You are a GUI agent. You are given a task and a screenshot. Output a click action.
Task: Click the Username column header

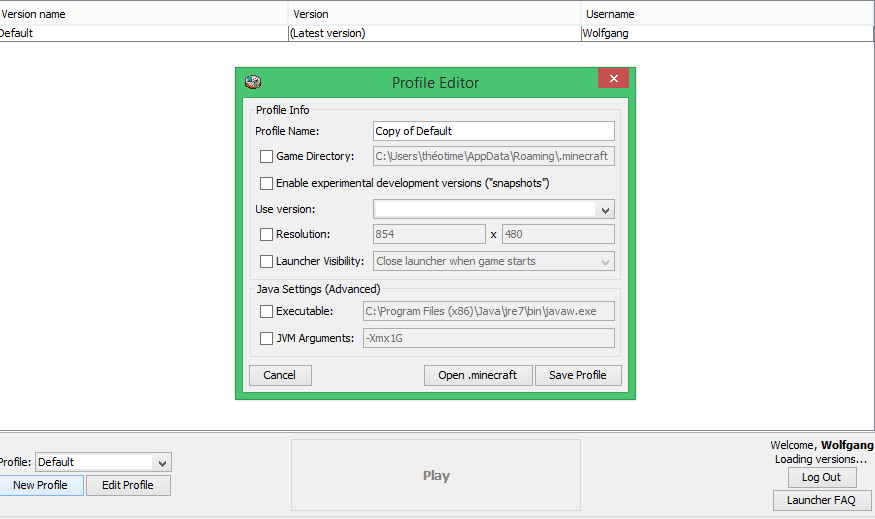[x=728, y=14]
